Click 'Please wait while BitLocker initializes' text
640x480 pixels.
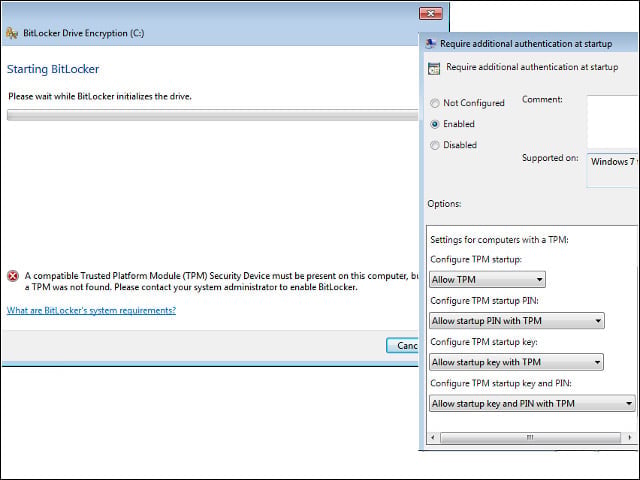click(100, 97)
